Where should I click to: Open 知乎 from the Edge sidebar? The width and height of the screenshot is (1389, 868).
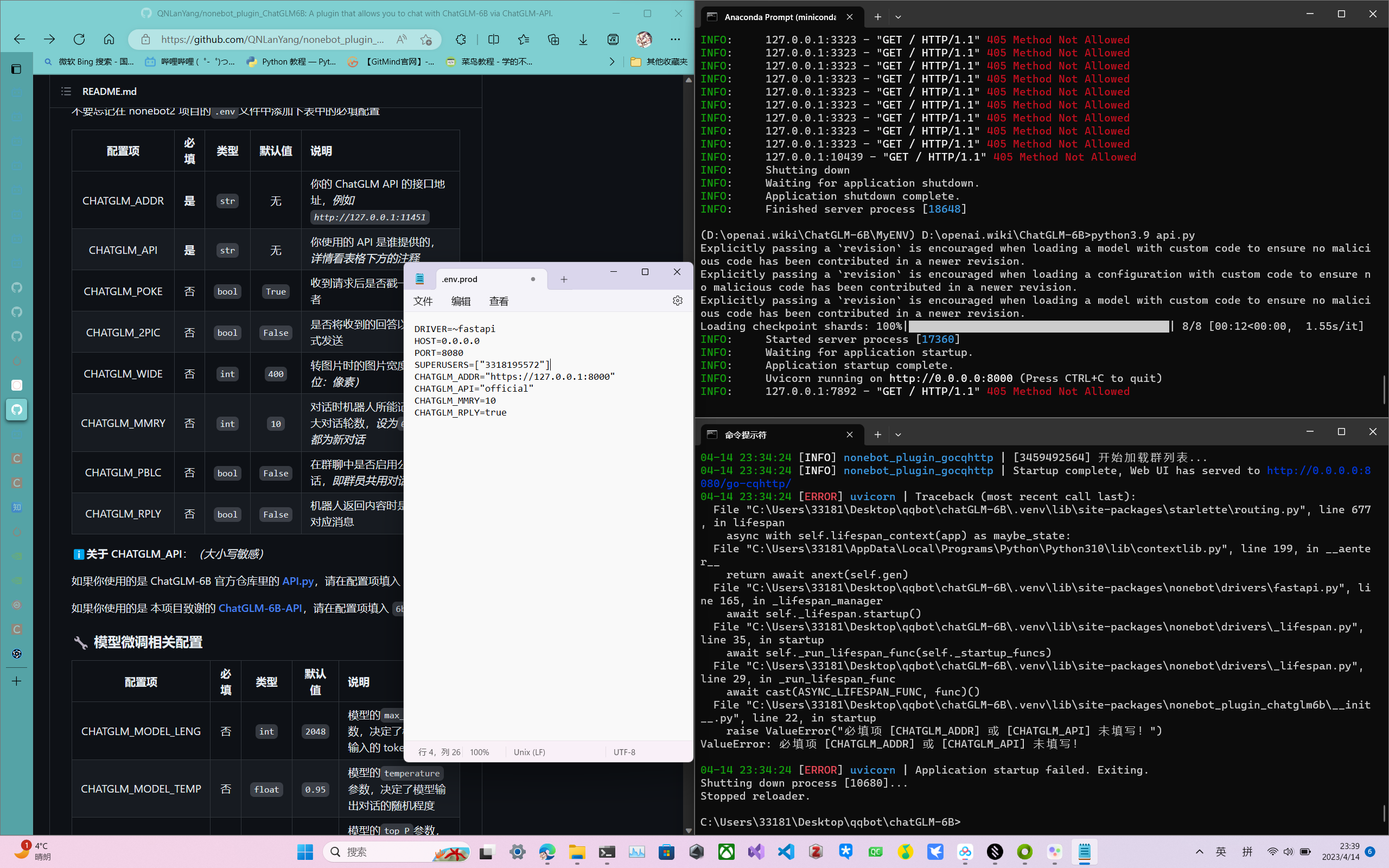pyautogui.click(x=17, y=507)
